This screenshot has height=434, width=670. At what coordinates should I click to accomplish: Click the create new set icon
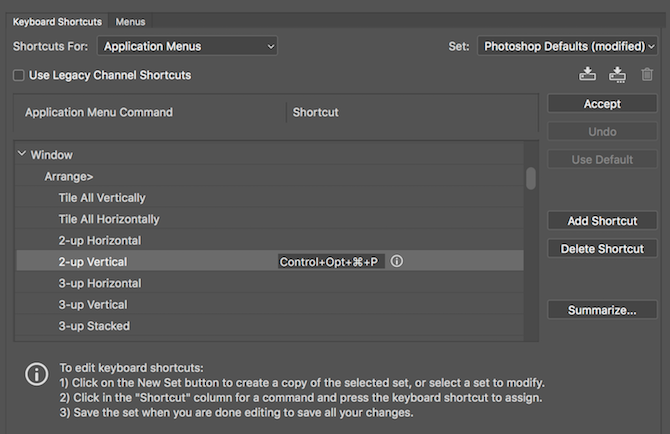click(x=617, y=74)
